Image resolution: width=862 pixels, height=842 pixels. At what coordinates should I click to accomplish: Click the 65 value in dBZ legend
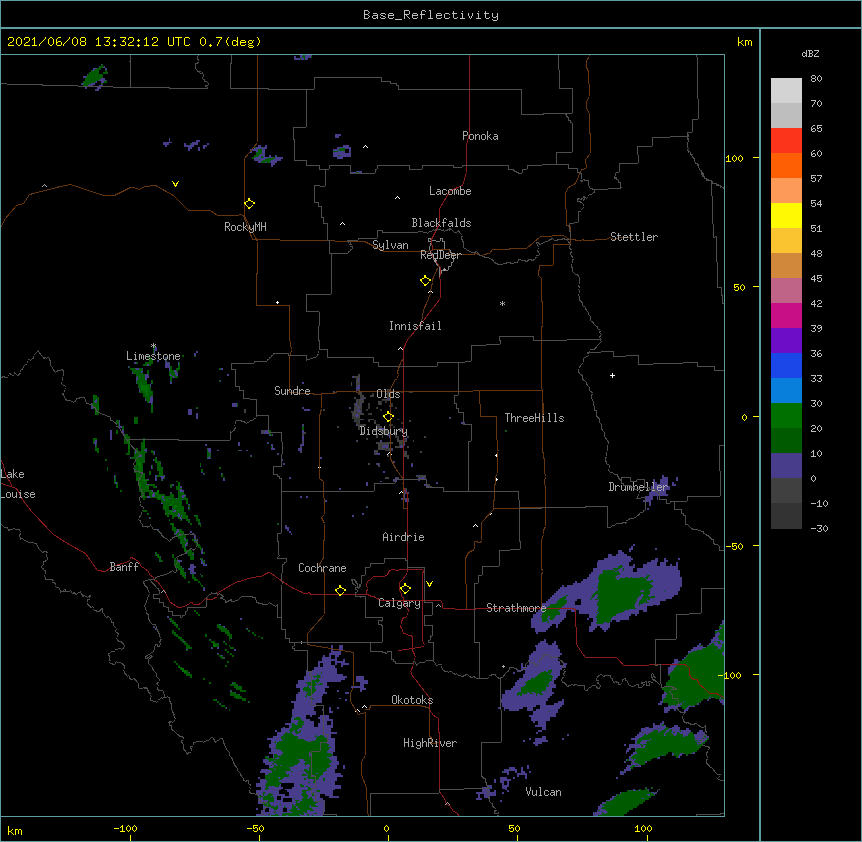(816, 129)
